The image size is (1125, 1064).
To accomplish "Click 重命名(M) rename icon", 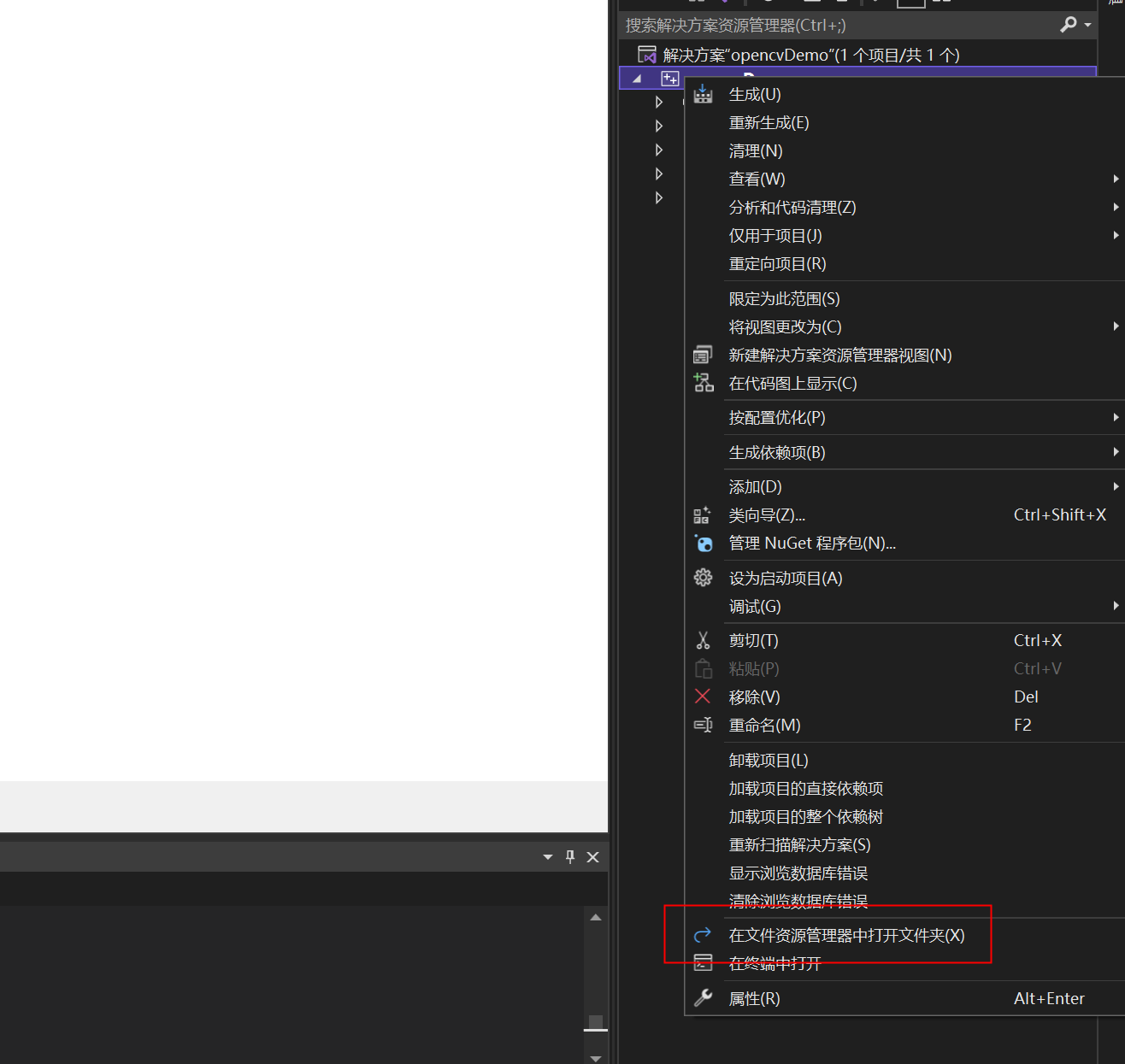I will [703, 725].
